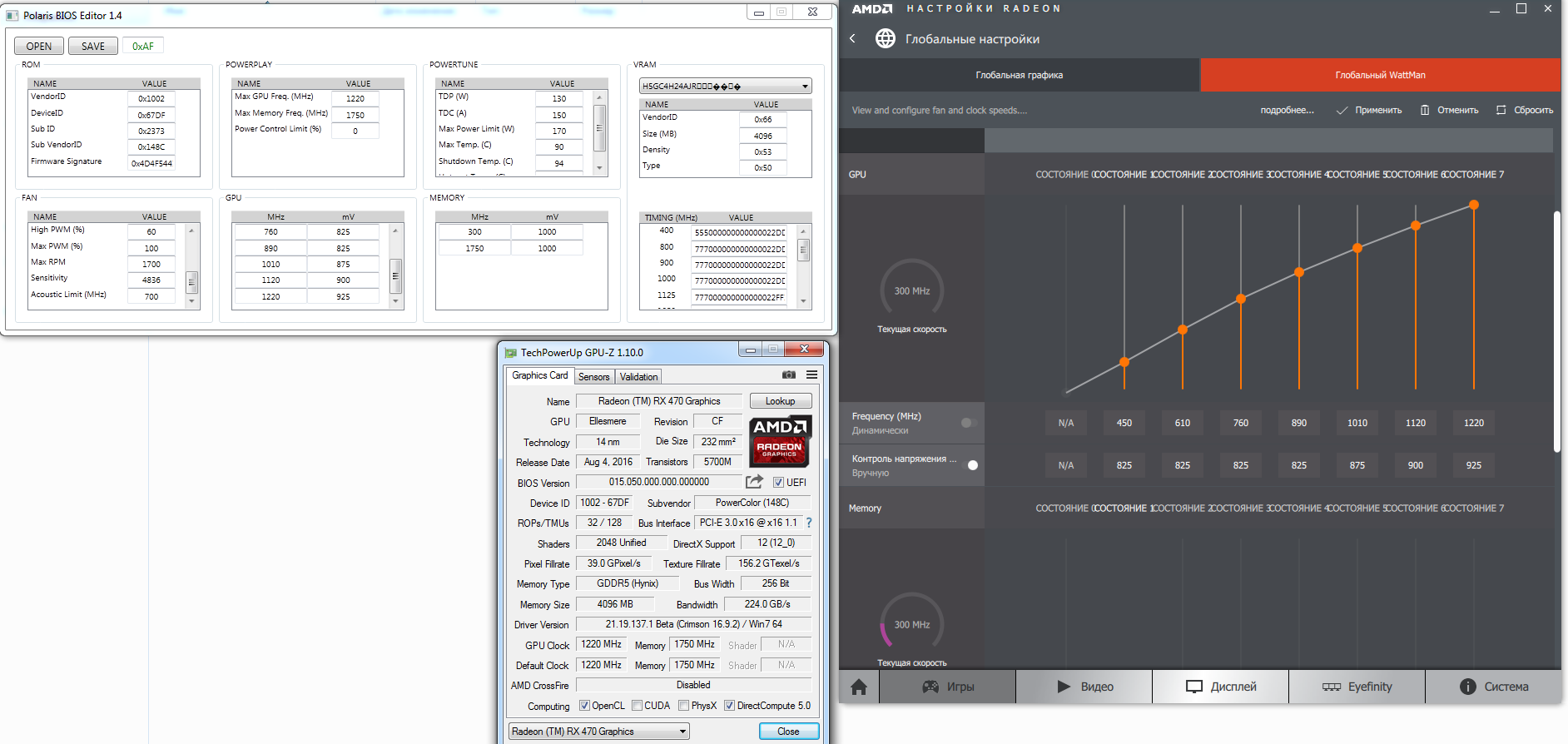Click the Radeon Settings vertical scrollbar

(x=1557, y=331)
